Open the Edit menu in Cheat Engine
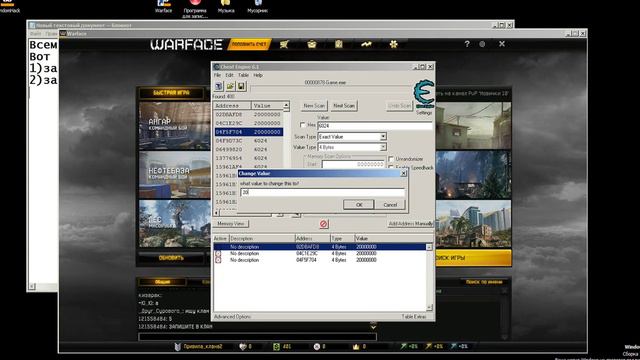The image size is (640, 360). pos(229,75)
